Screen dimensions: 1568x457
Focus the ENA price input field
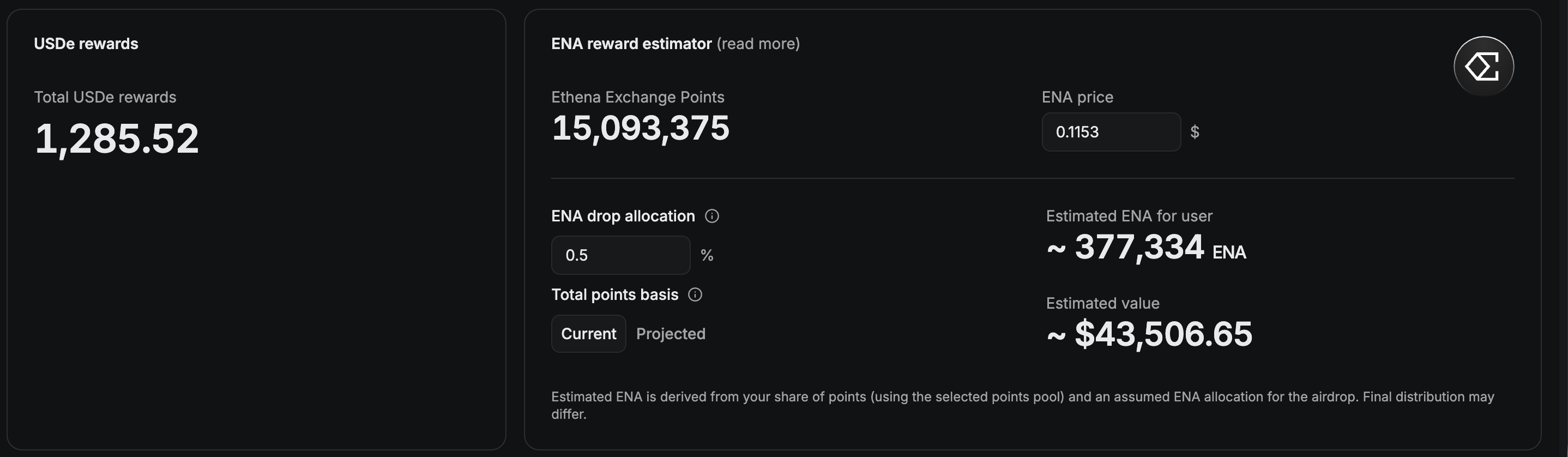[x=1110, y=132]
